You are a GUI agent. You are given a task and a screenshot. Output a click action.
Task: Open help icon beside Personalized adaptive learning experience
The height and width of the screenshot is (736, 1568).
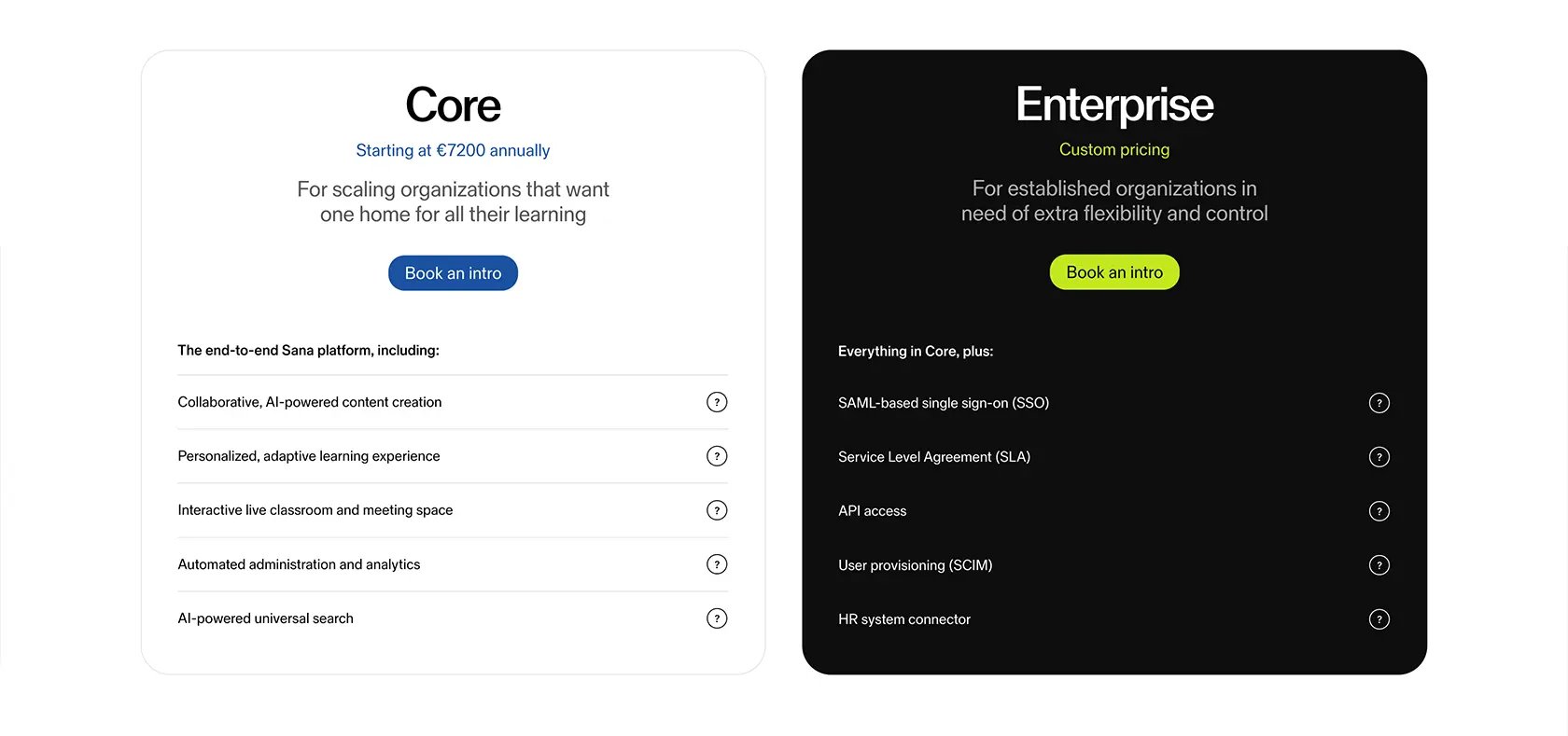717,456
